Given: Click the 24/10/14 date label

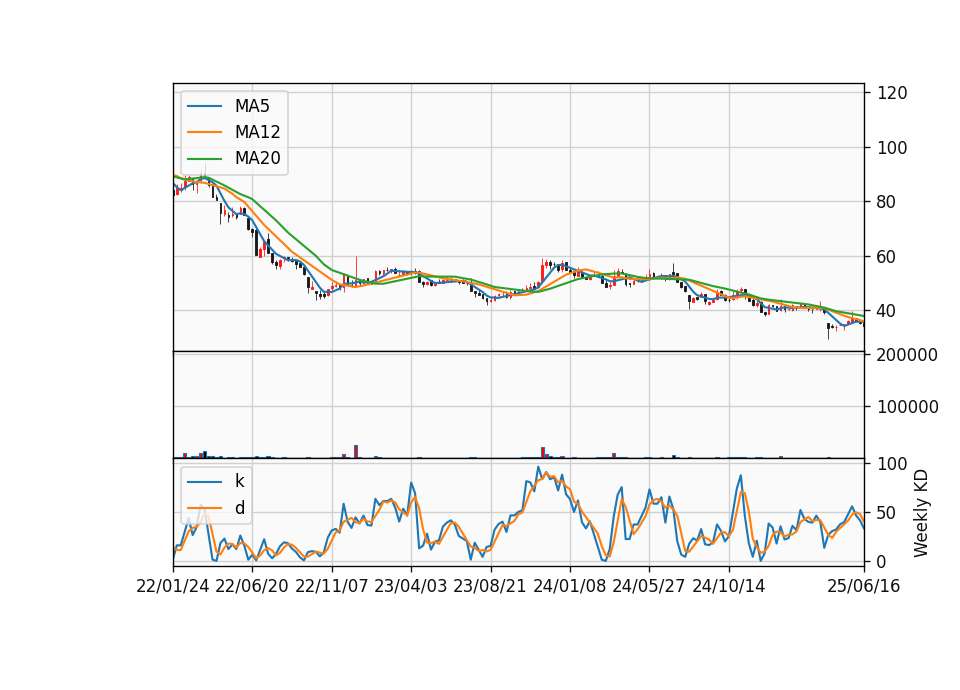Looking at the screenshot, I should coord(729,587).
